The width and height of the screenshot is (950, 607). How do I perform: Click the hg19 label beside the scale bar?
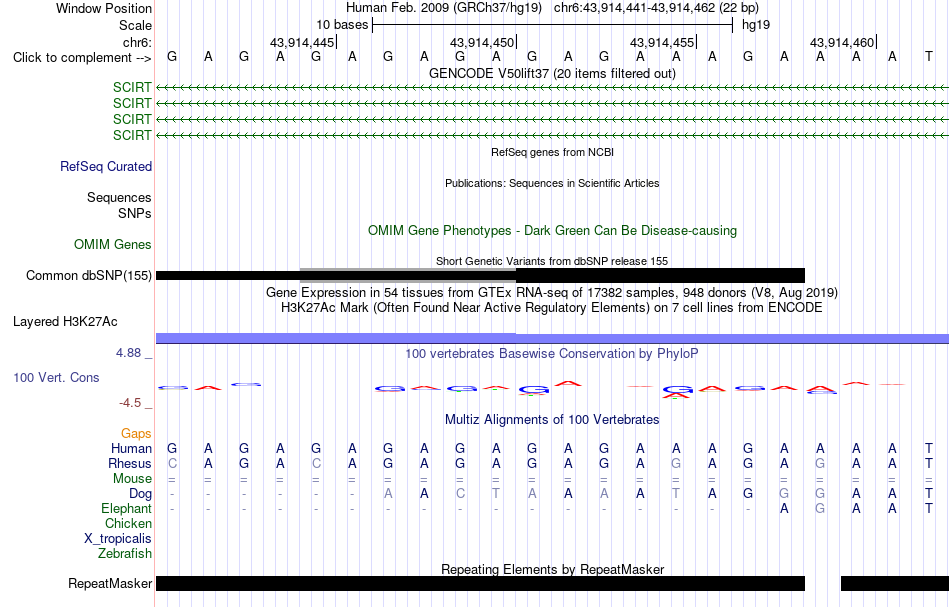click(x=756, y=25)
